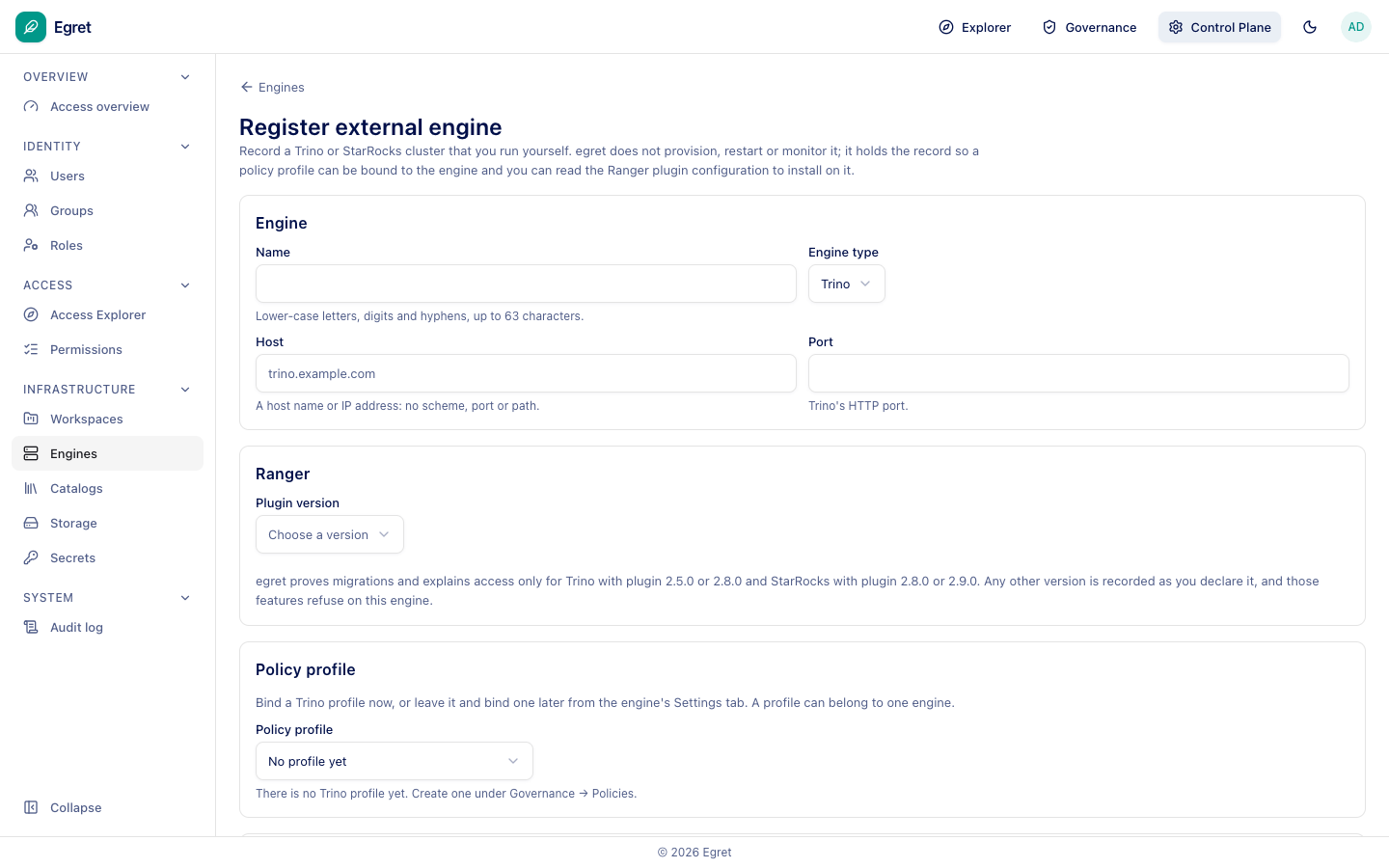The image size is (1389, 868).
Task: Collapse the OVERVIEW section chevron
Action: coord(185,77)
